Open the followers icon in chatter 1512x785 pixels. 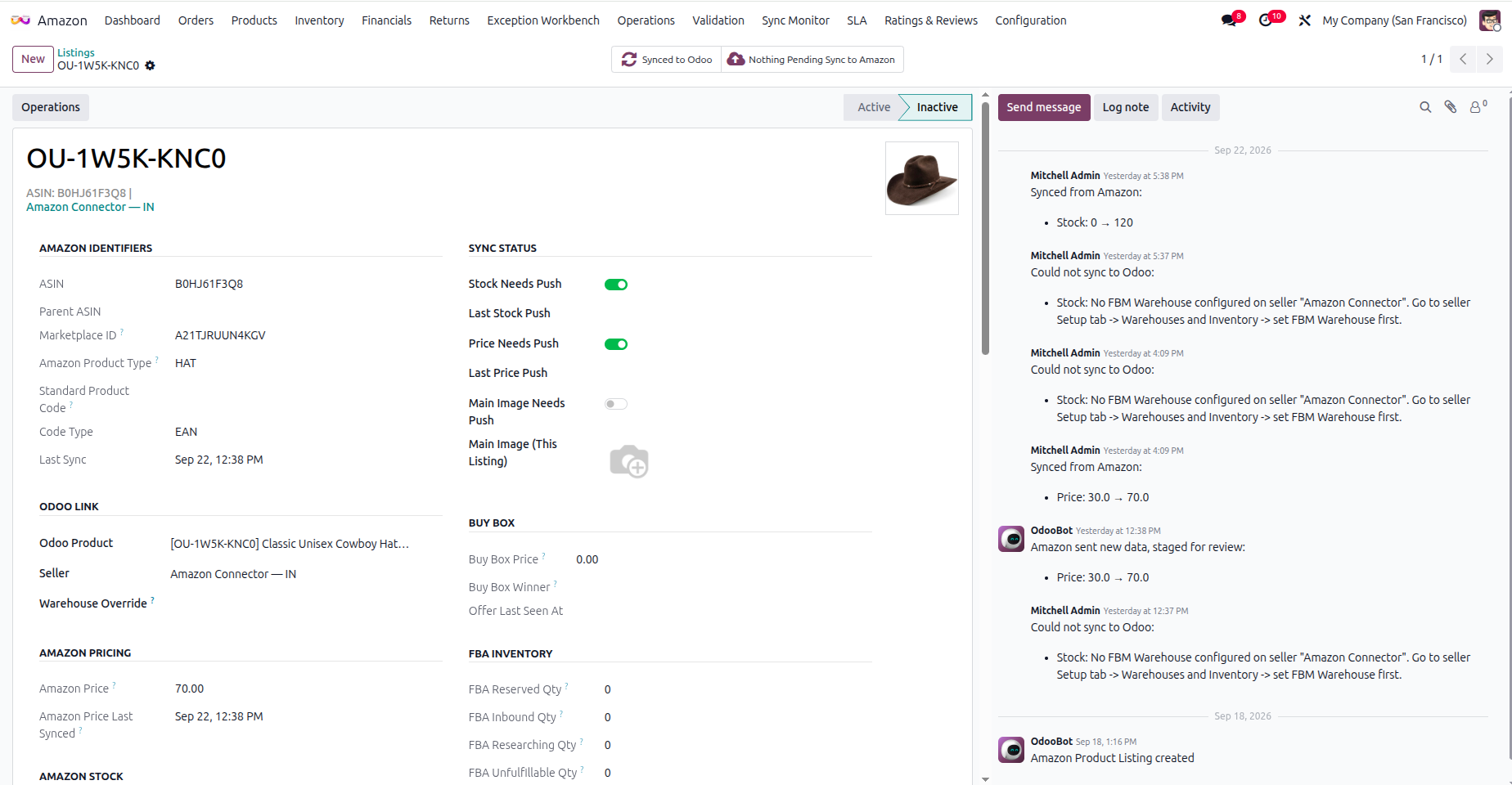click(1478, 107)
